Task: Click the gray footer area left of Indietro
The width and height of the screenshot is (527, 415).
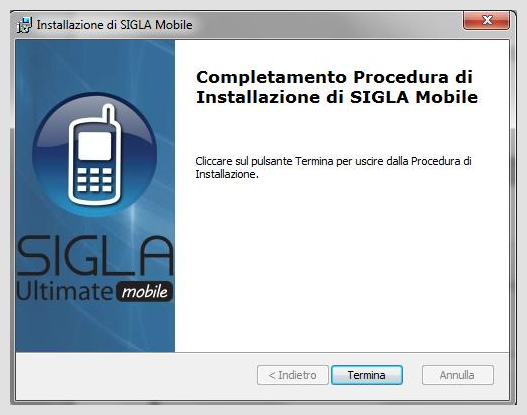Action: point(136,375)
